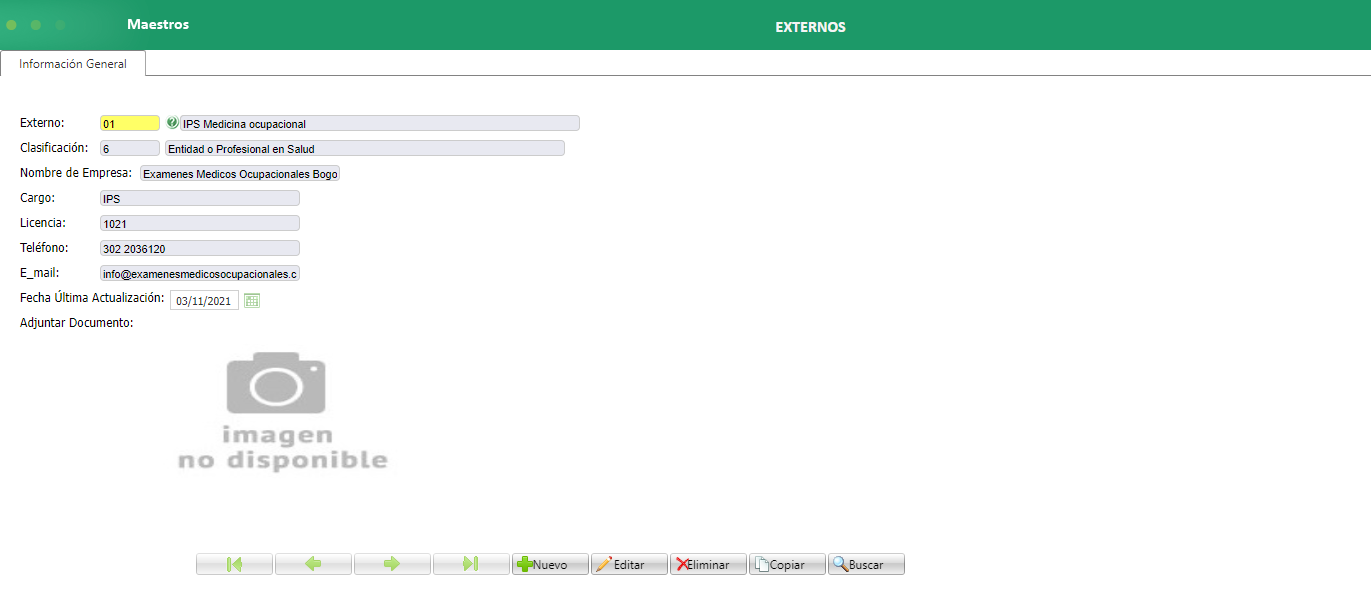The height and width of the screenshot is (593, 1371).
Task: Click the IPS Medicina ocupacional name field
Action: click(380, 123)
